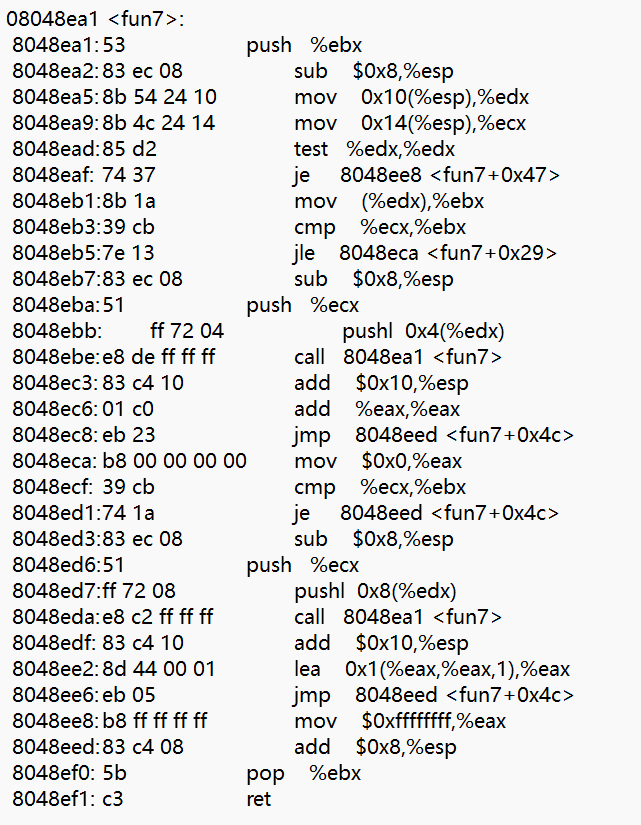Click the mov $0xffffffff,%eax instruction
Image resolution: width=641 pixels, height=825 pixels.
point(400,721)
